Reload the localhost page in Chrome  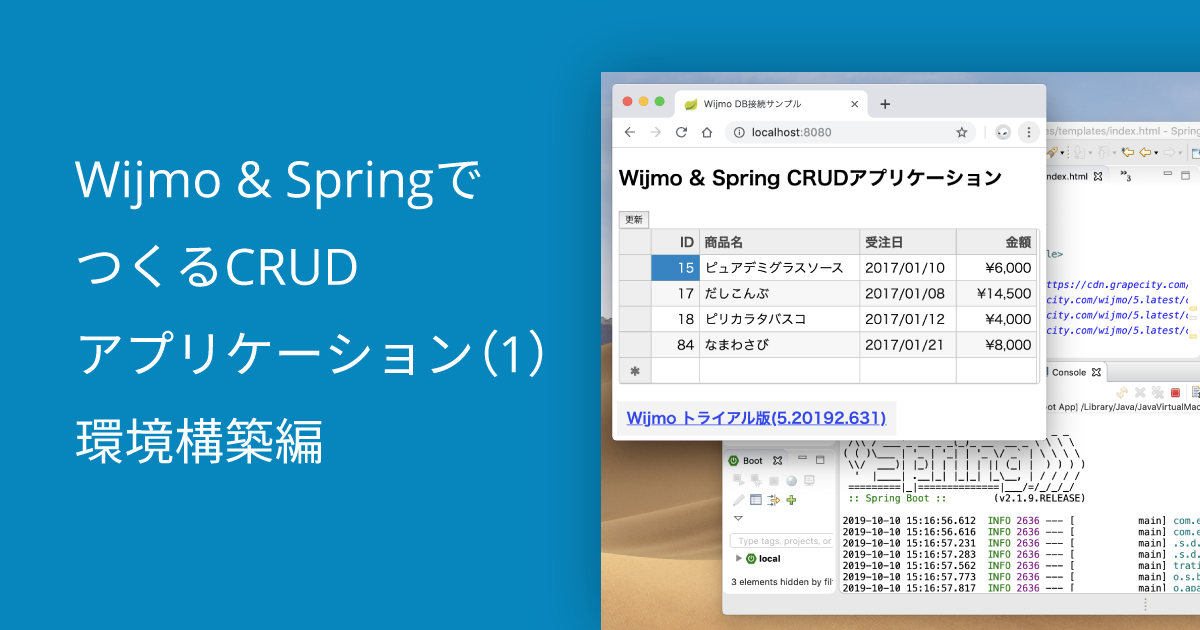[681, 131]
